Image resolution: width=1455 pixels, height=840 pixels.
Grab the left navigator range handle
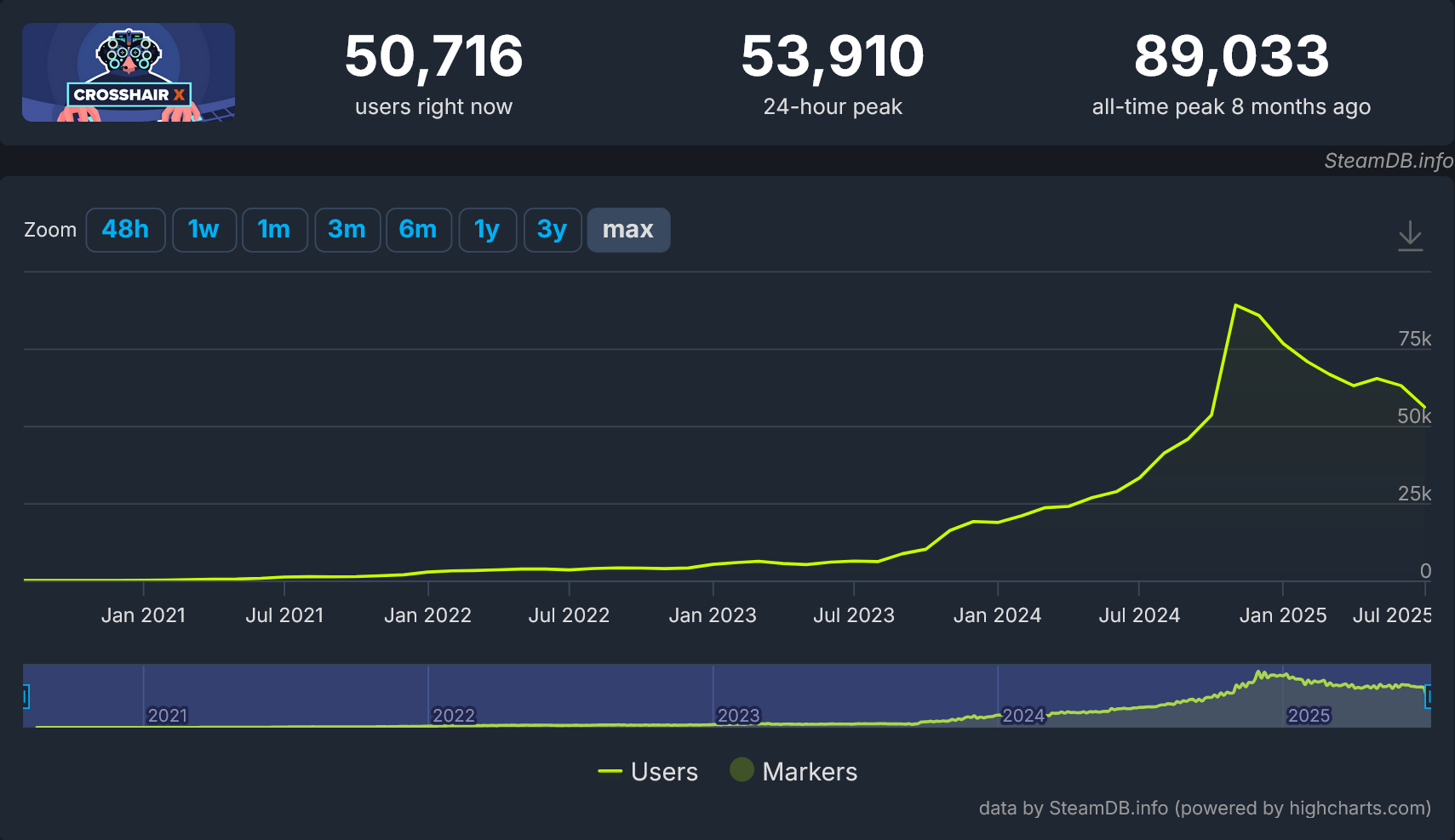pyautogui.click(x=26, y=697)
